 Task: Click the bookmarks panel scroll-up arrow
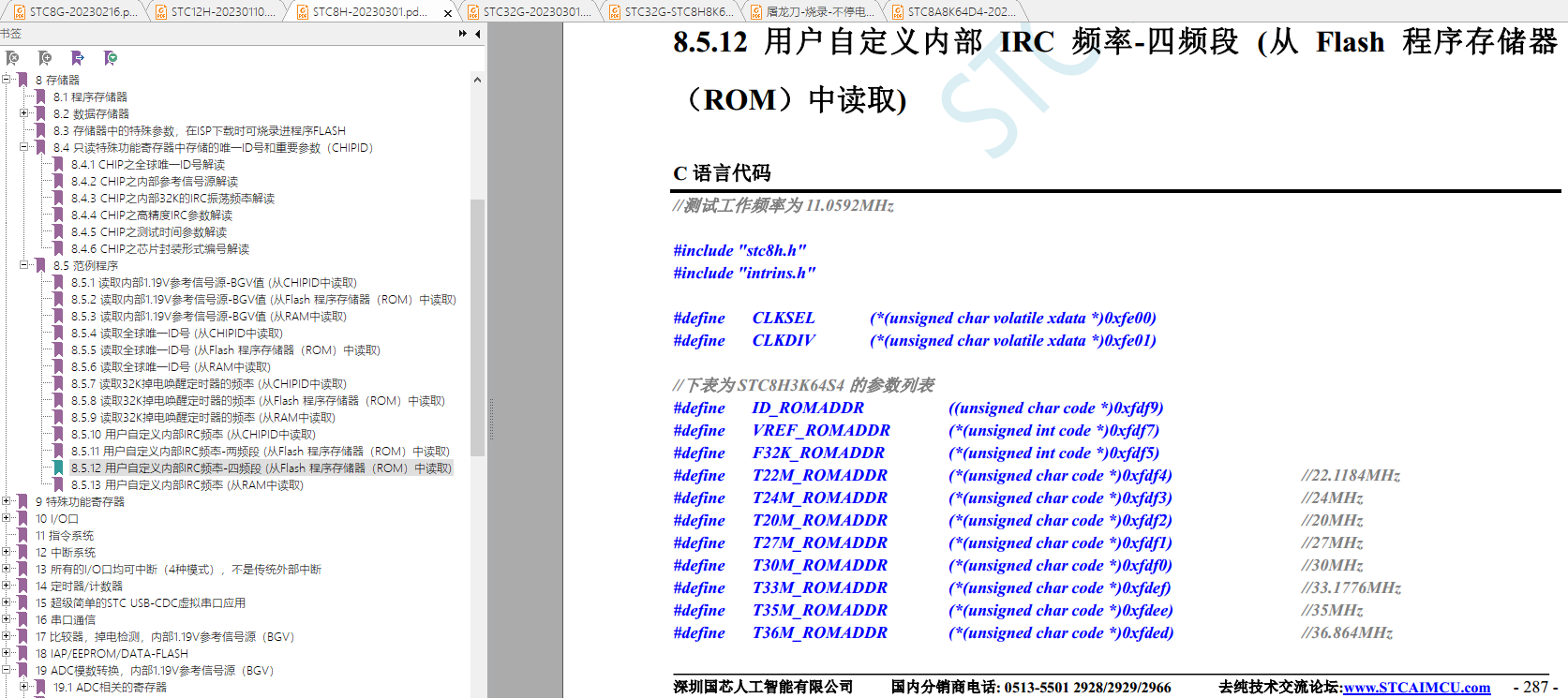click(477, 80)
